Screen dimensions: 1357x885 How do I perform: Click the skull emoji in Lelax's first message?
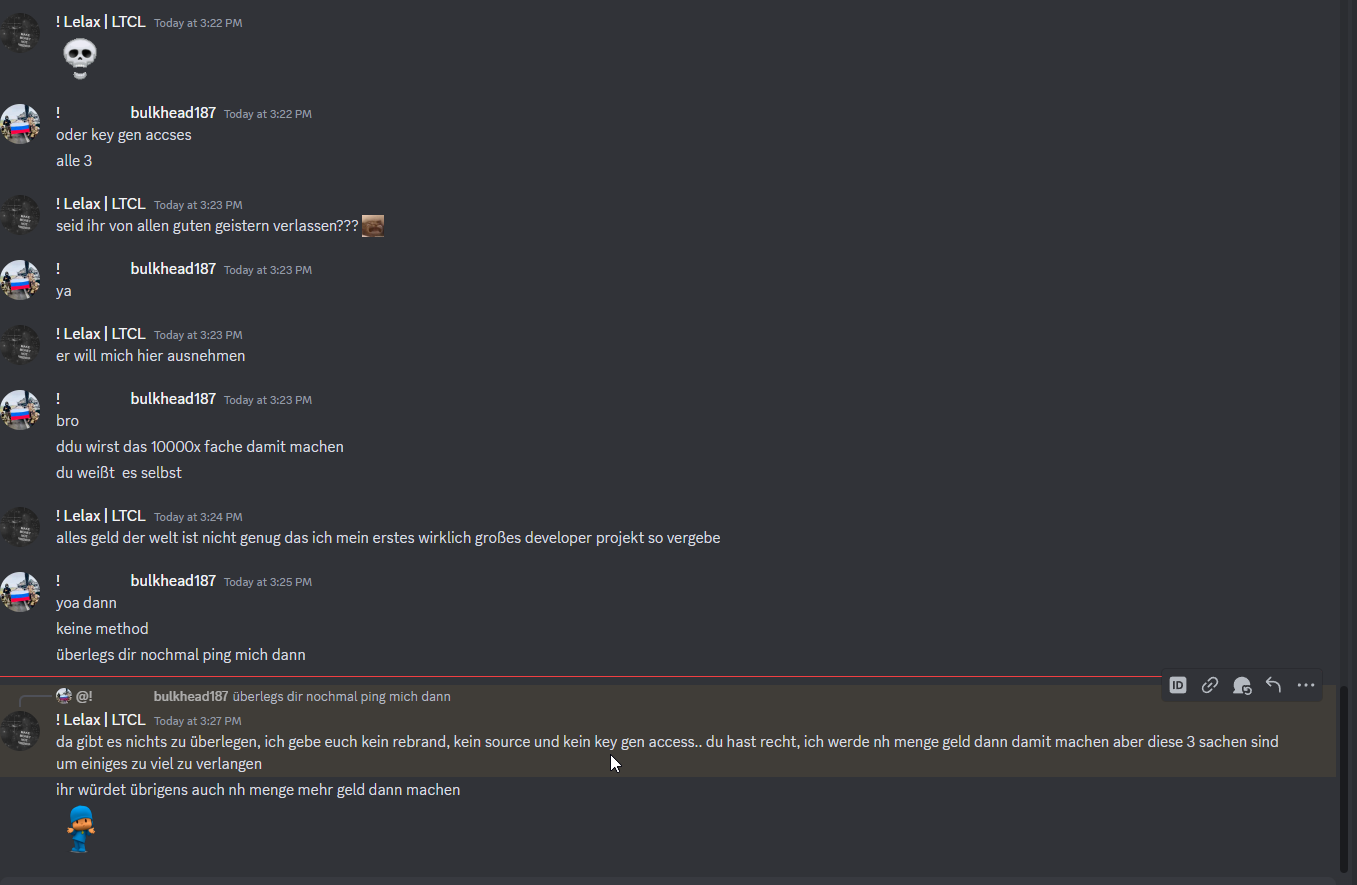point(80,59)
